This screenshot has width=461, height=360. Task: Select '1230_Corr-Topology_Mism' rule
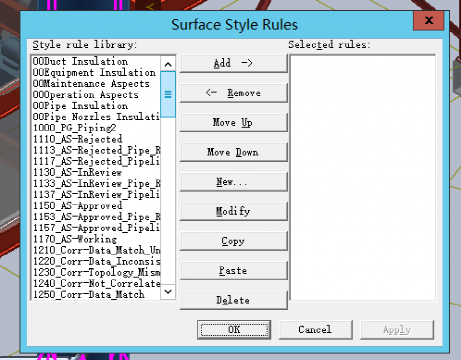pos(95,272)
